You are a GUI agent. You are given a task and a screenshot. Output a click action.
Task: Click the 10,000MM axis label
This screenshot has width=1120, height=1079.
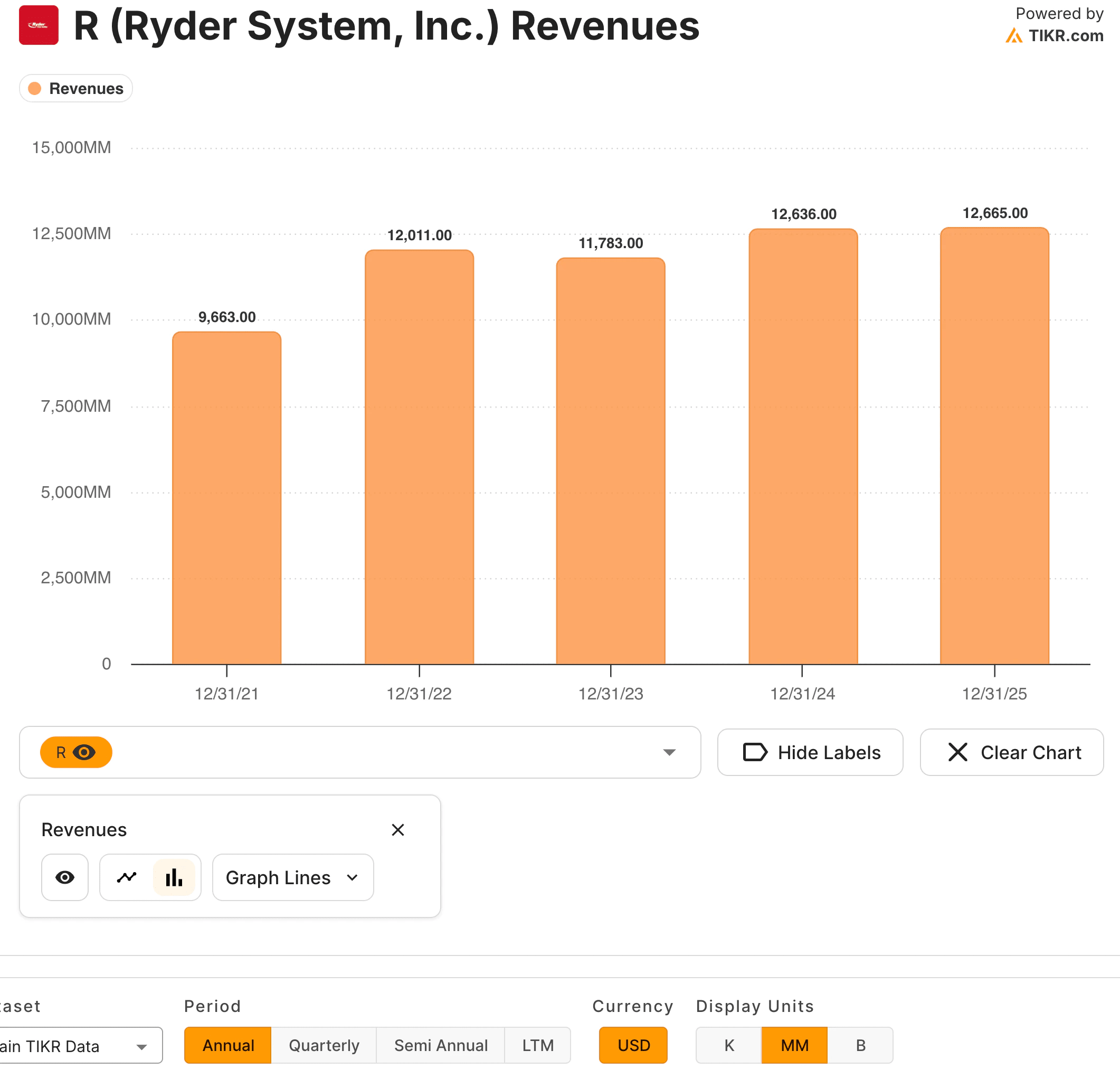pos(71,319)
